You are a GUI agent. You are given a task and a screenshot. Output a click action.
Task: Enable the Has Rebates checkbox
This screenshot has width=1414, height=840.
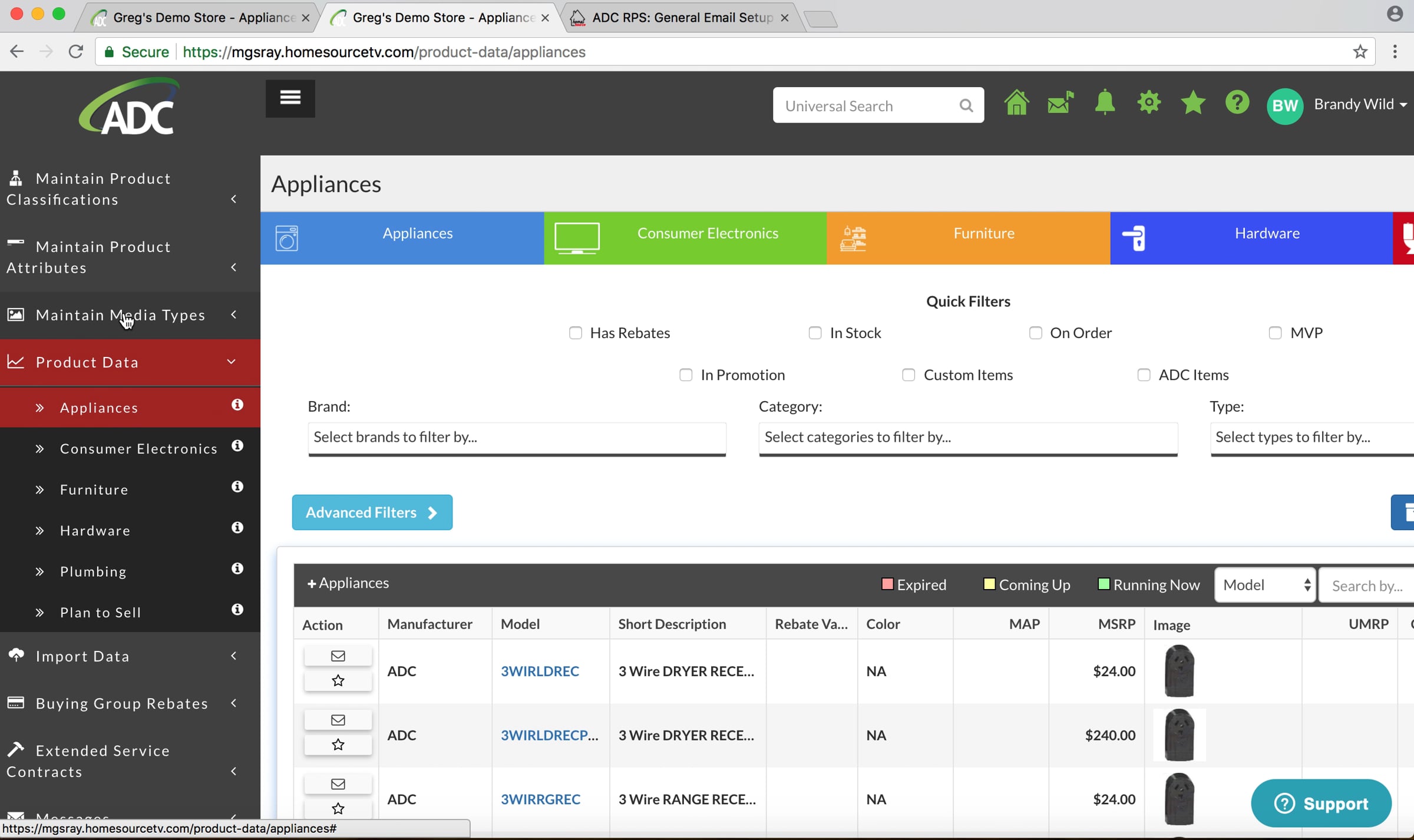pos(576,333)
